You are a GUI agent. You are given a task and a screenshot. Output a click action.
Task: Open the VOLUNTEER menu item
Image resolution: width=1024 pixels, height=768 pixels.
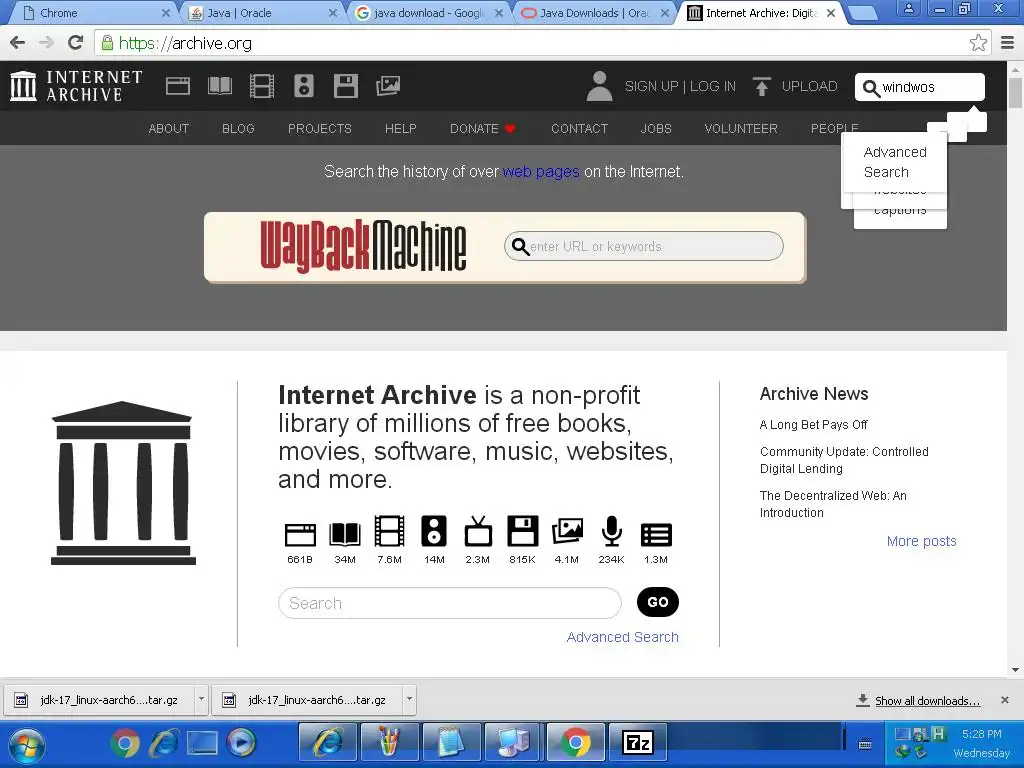point(741,129)
